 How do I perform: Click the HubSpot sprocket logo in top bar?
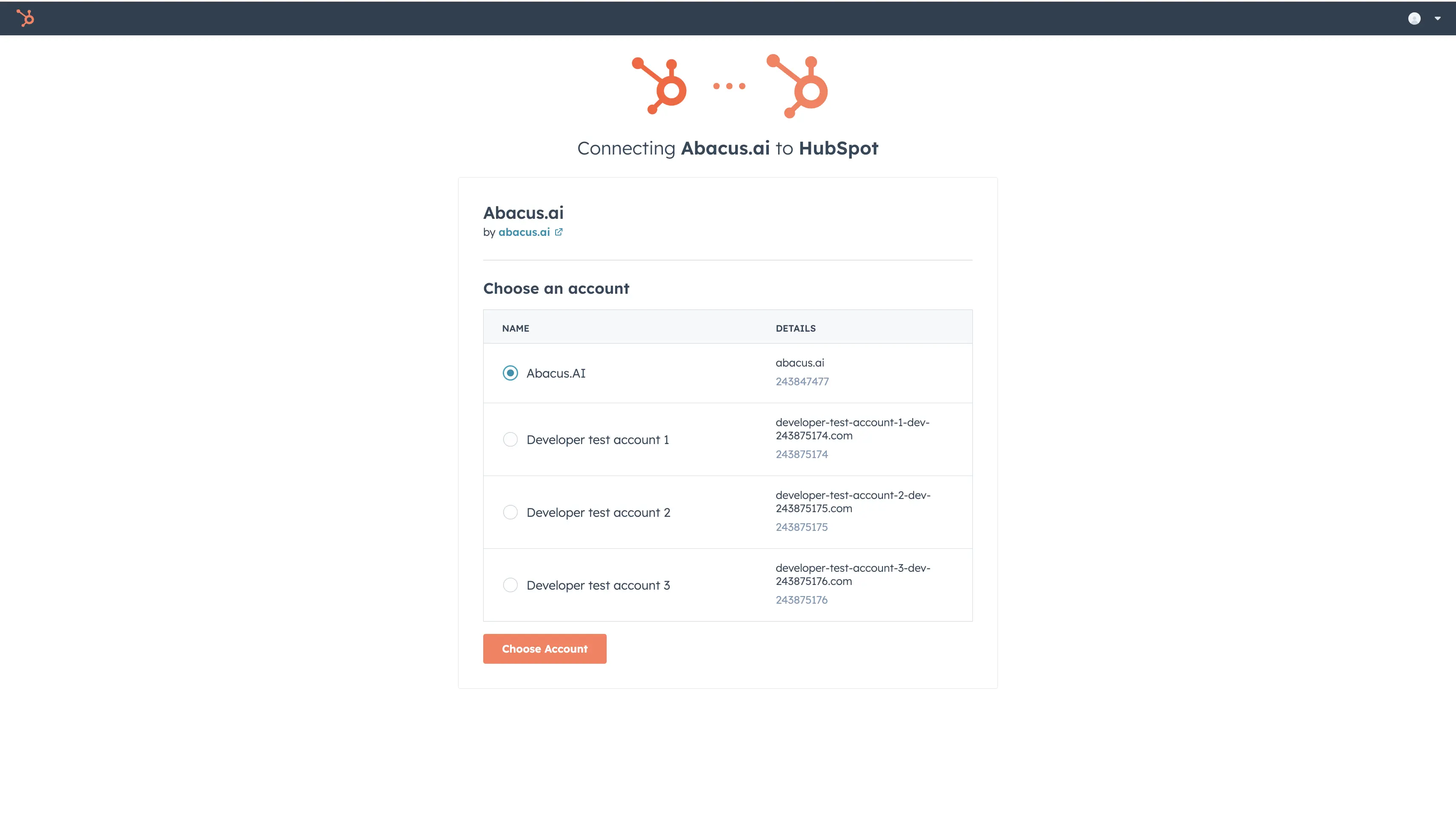pyautogui.click(x=25, y=18)
